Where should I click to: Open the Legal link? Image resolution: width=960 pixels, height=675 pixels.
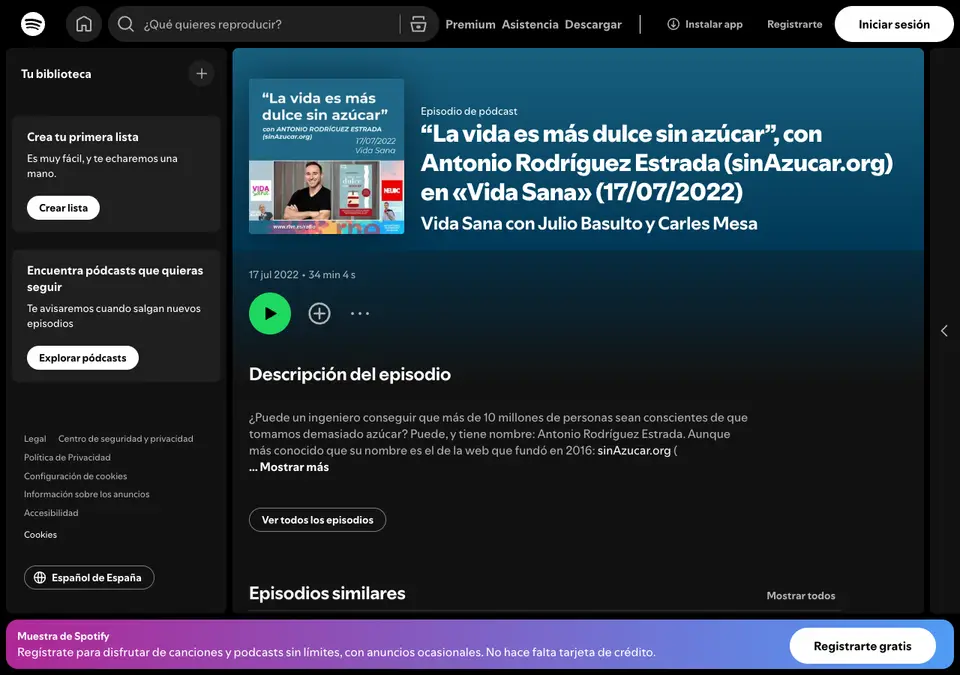(x=35, y=439)
